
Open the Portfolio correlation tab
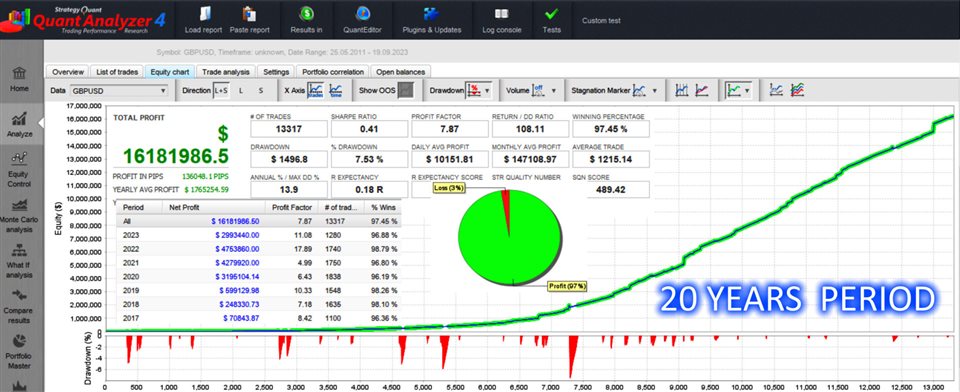[x=333, y=72]
